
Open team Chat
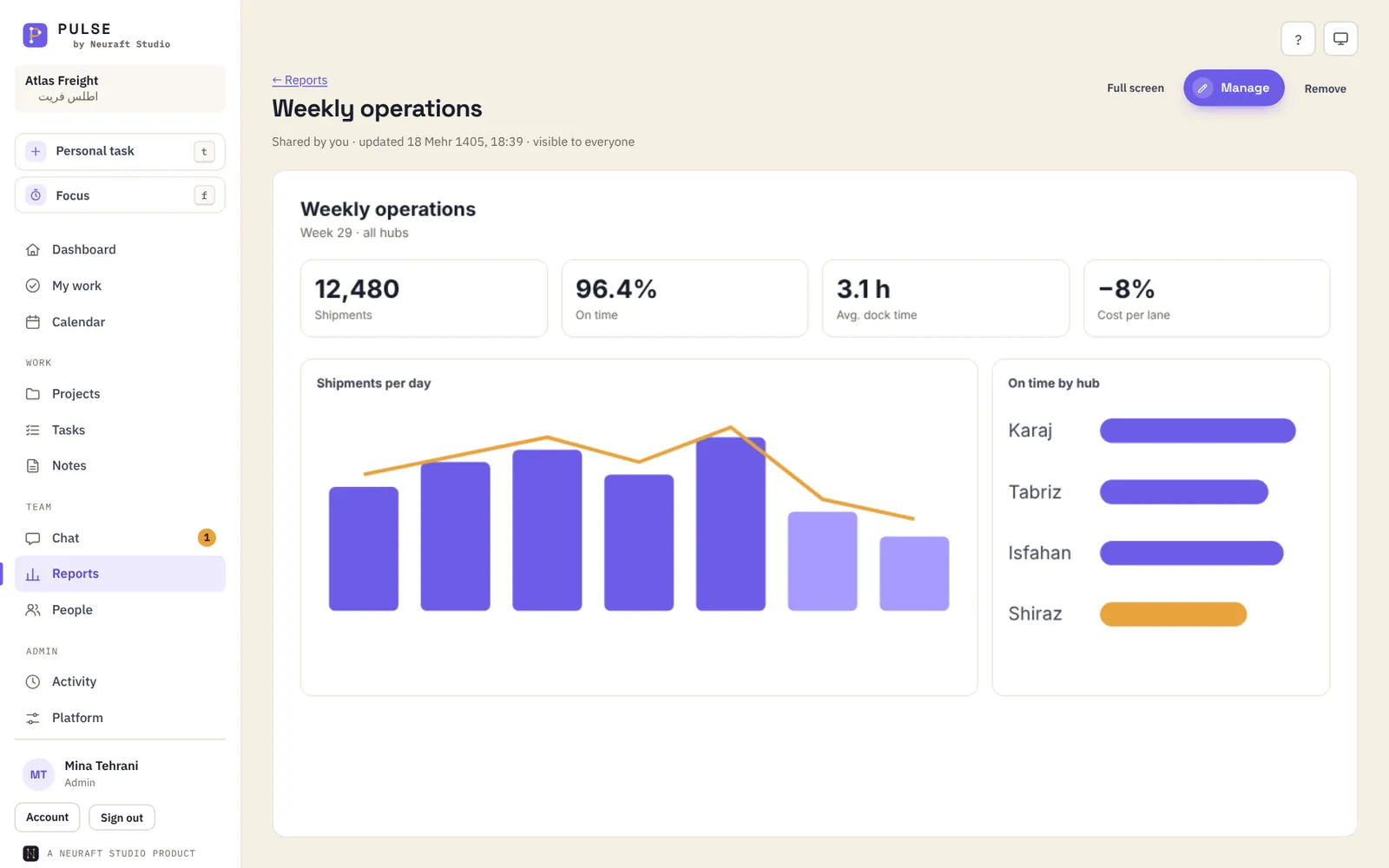120,538
